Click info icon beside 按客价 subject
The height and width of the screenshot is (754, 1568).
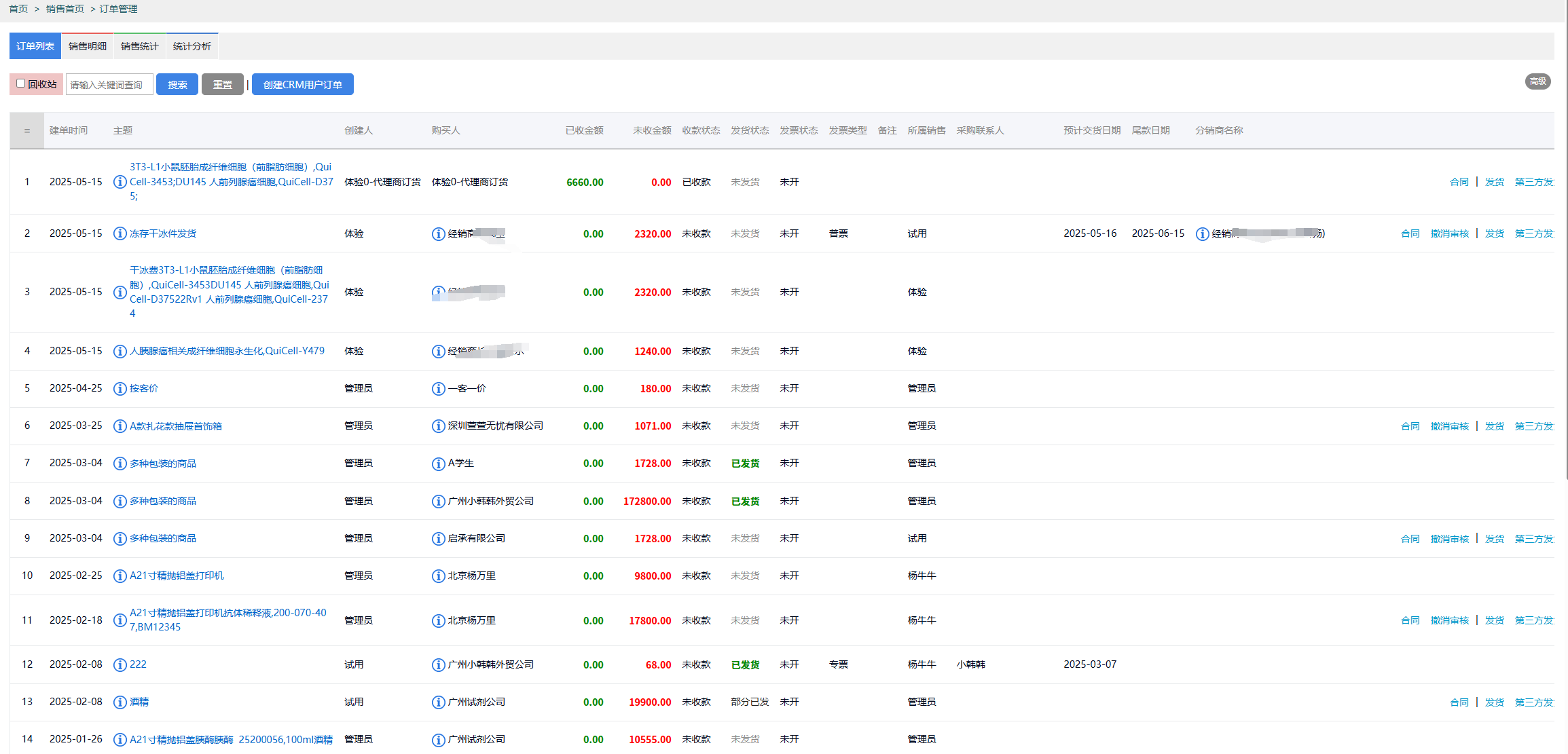point(120,388)
